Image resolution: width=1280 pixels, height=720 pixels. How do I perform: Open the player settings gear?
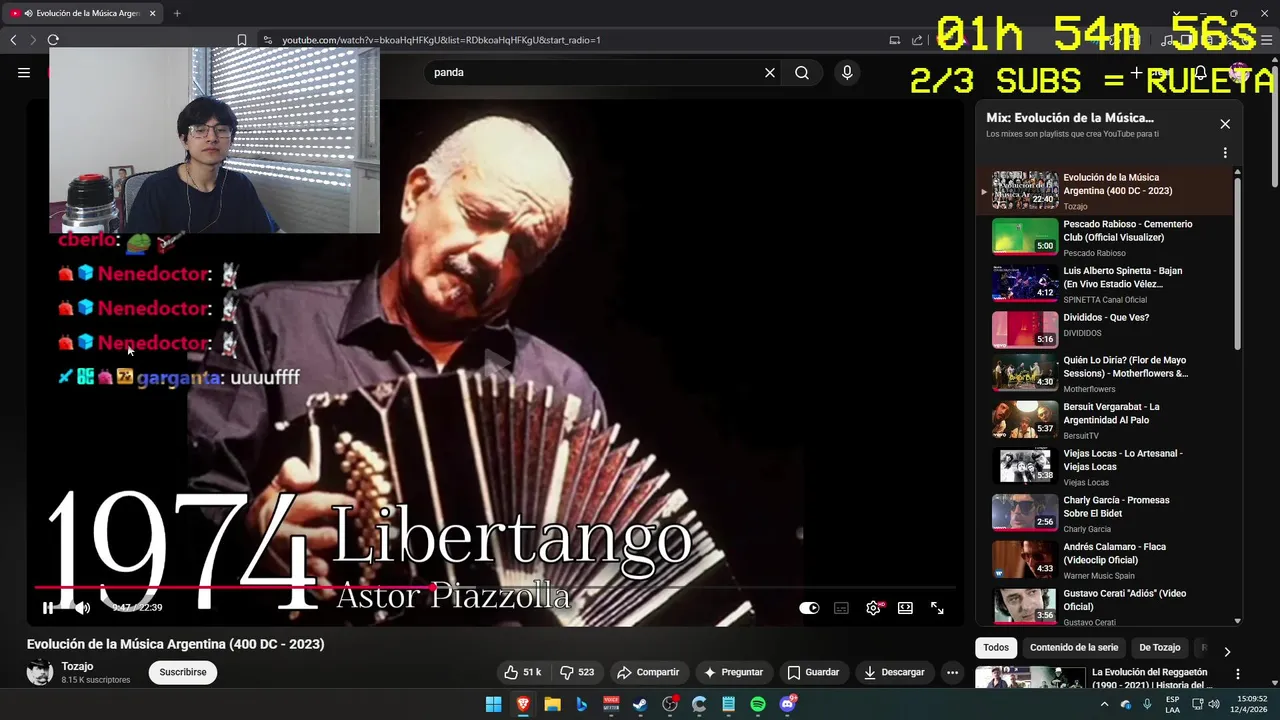tap(873, 608)
